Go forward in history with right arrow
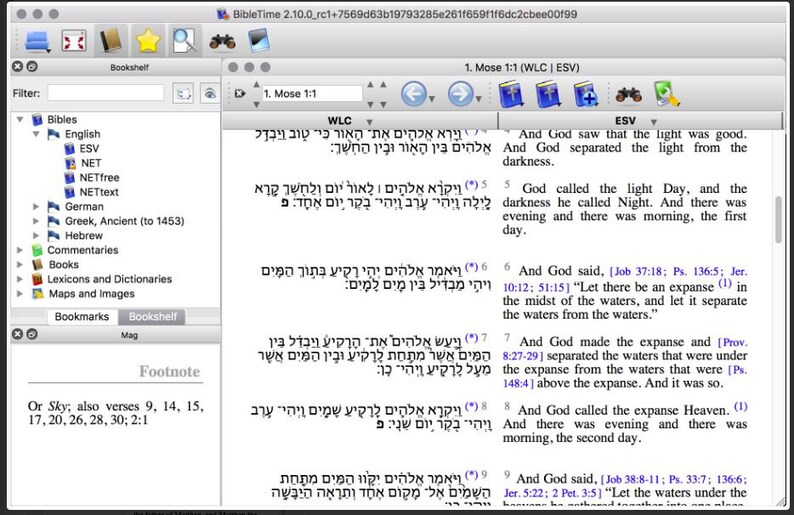794x515 pixels. pyautogui.click(x=460, y=94)
